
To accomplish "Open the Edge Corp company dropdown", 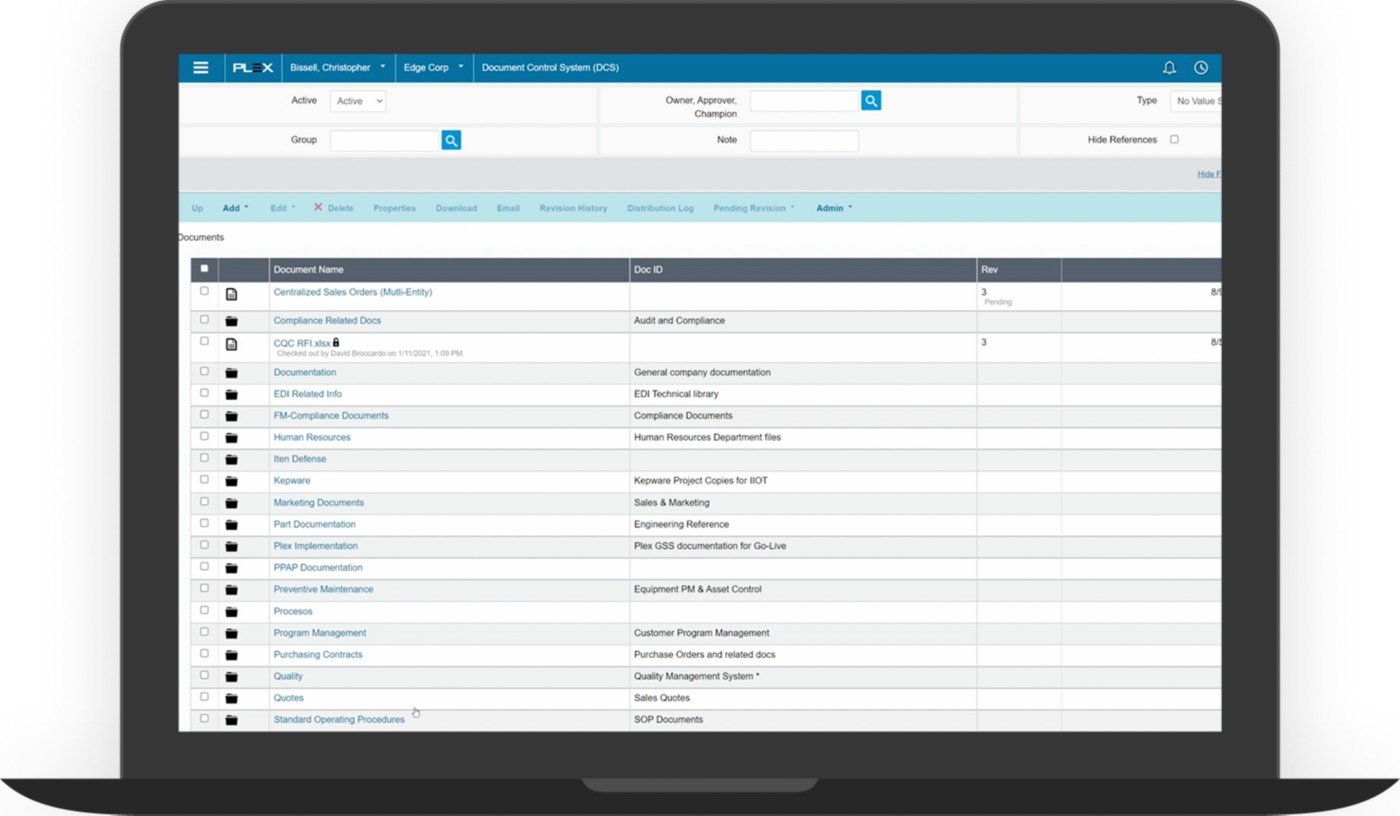I will coord(434,68).
